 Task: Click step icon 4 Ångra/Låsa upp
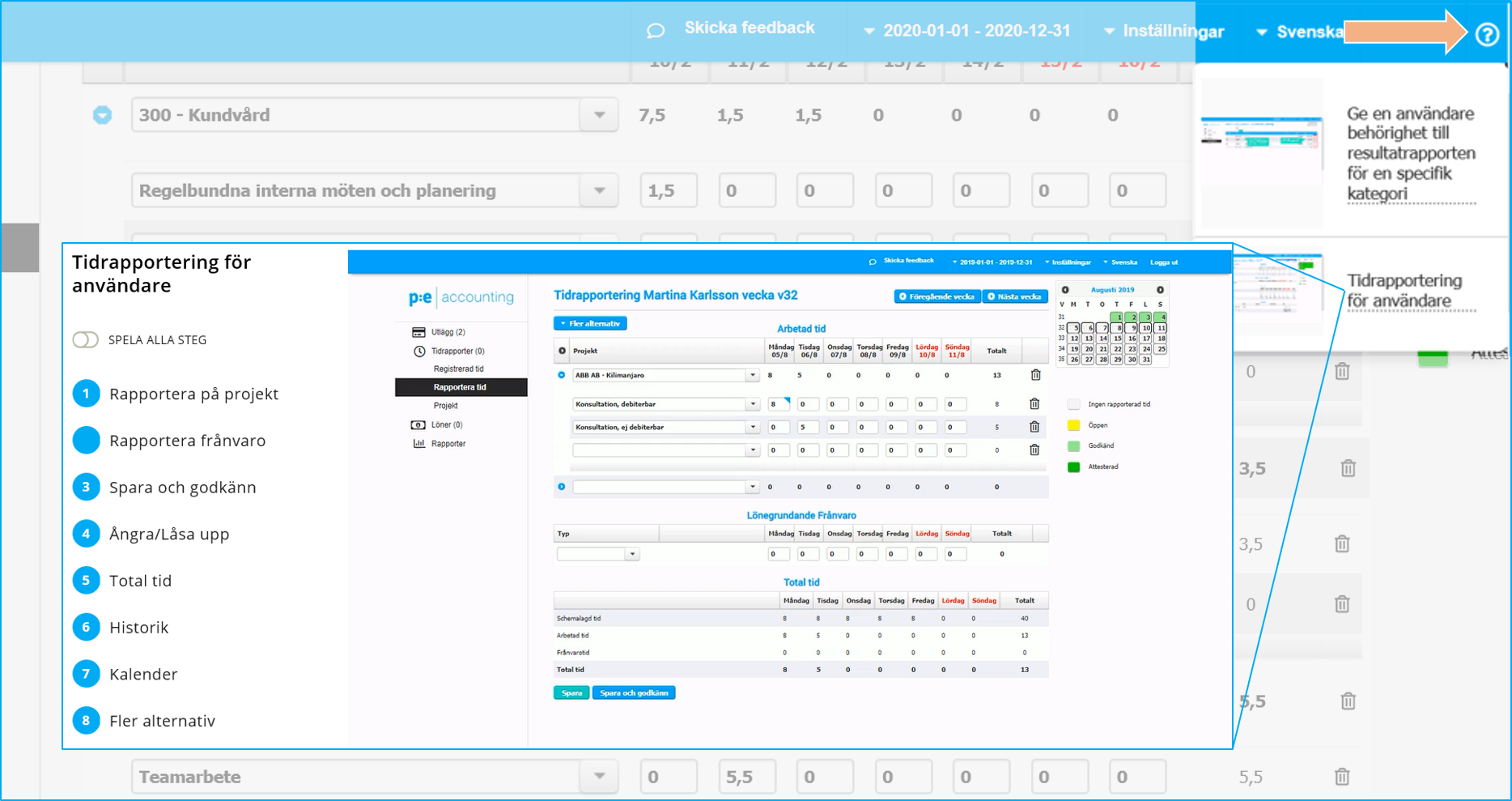(86, 534)
